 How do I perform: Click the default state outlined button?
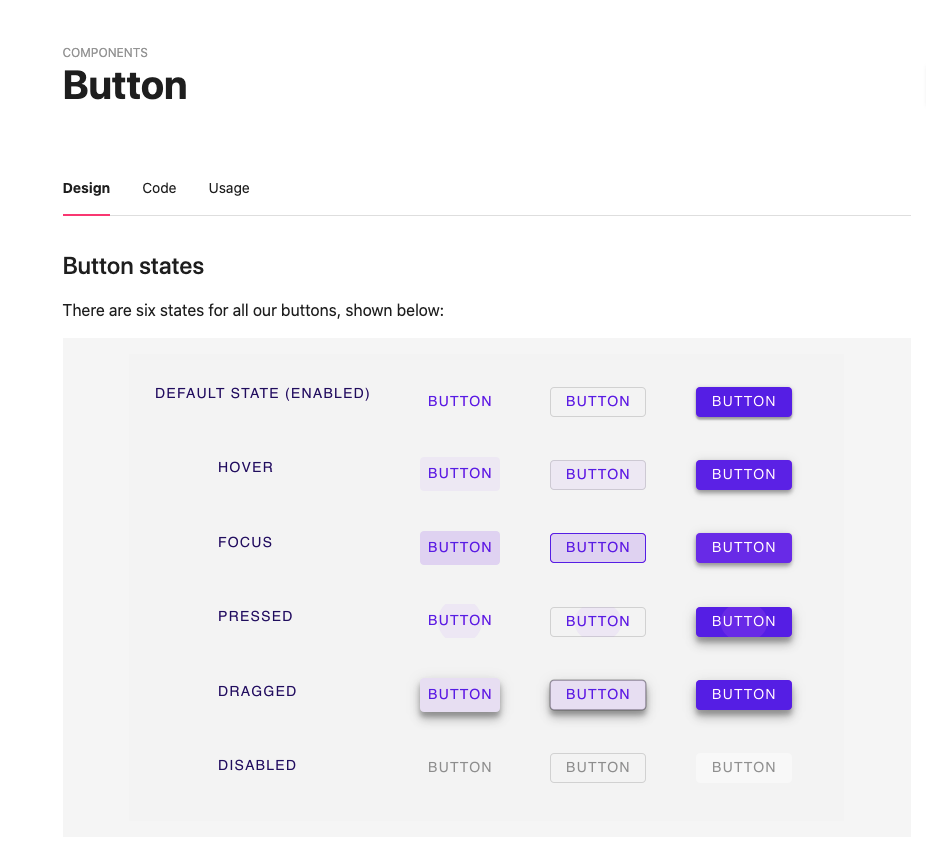point(598,402)
